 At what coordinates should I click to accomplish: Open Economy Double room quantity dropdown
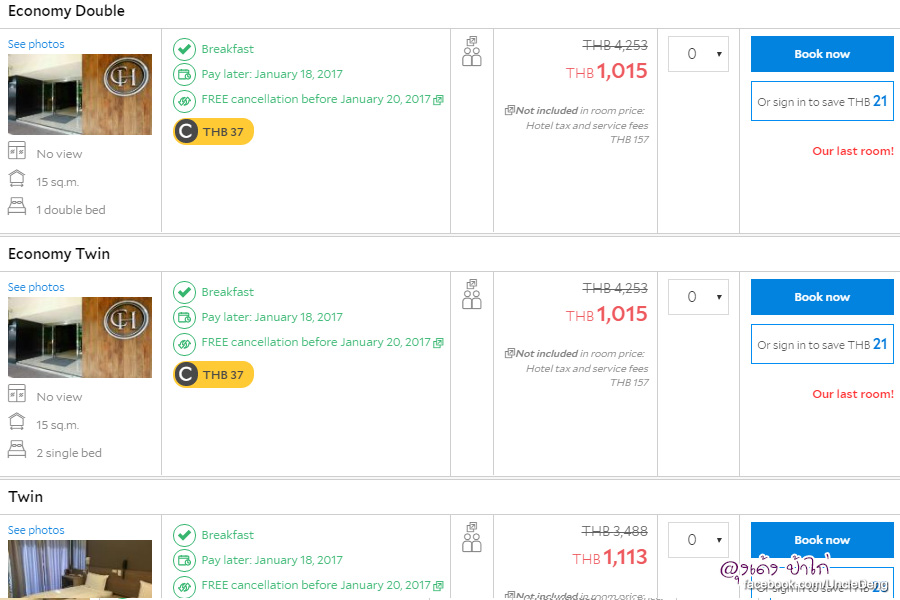[698, 54]
